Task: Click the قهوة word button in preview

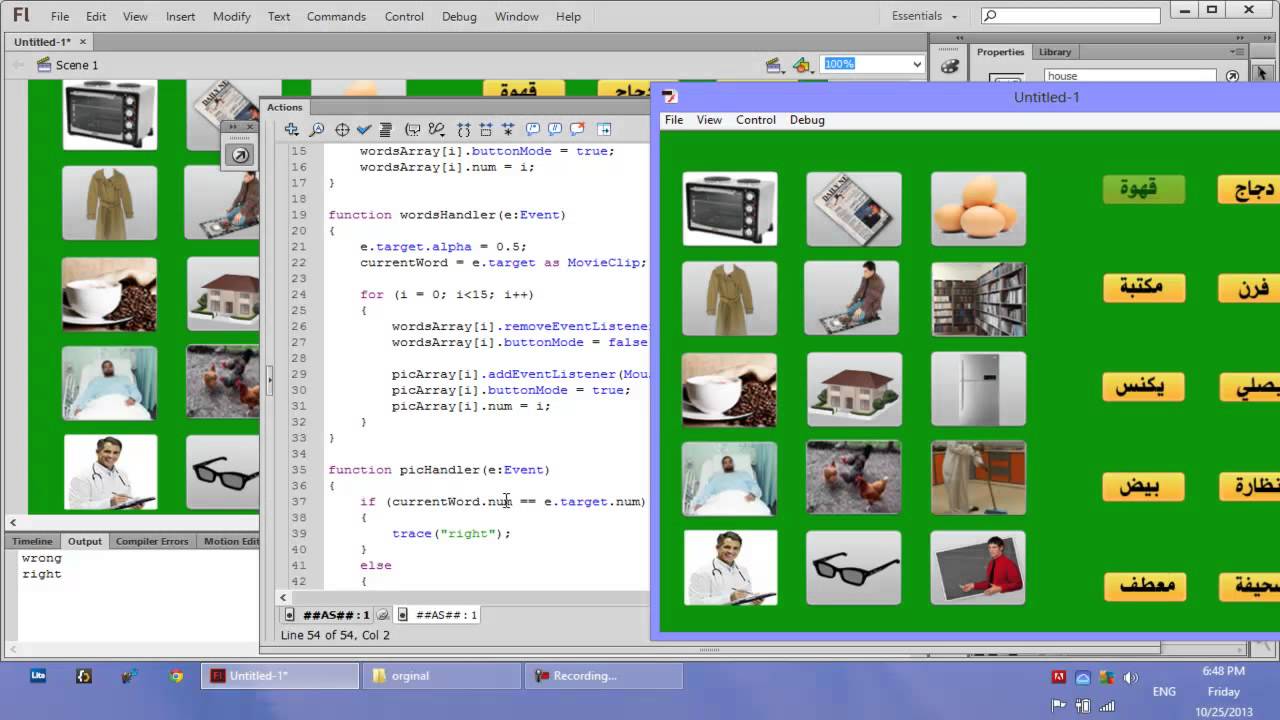Action: 1144,189
